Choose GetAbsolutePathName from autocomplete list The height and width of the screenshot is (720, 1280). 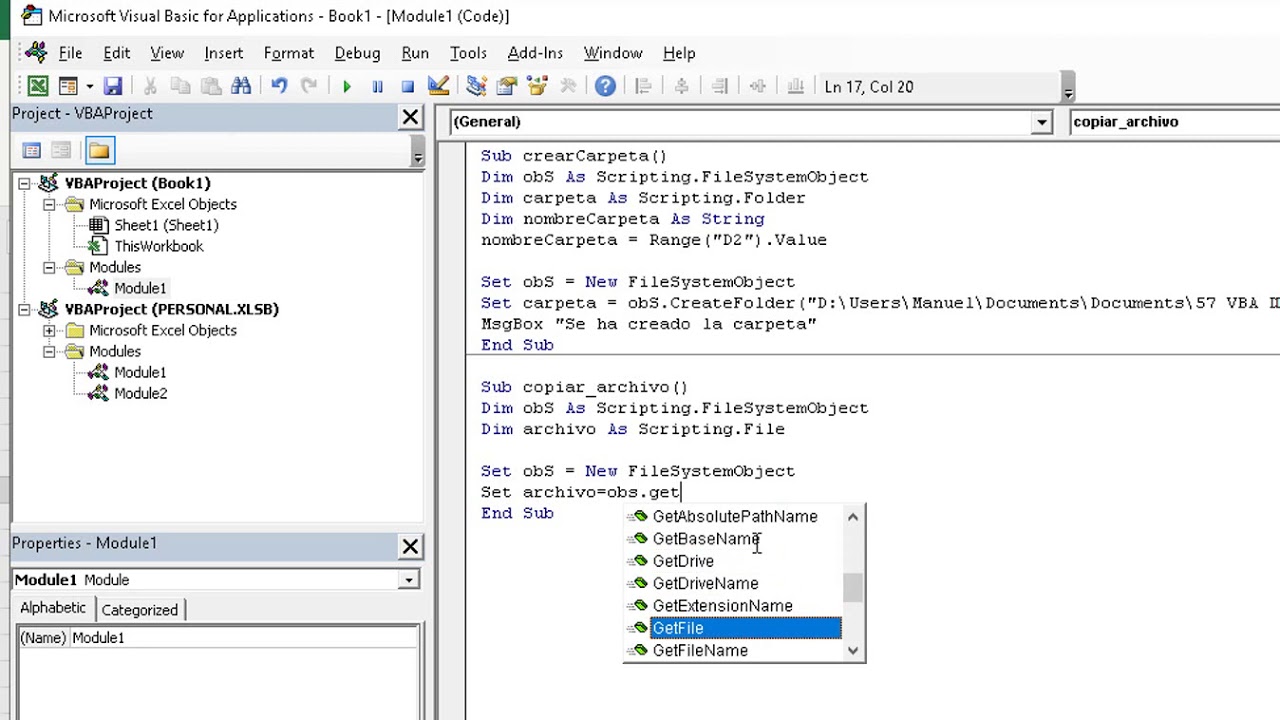[x=735, y=517]
